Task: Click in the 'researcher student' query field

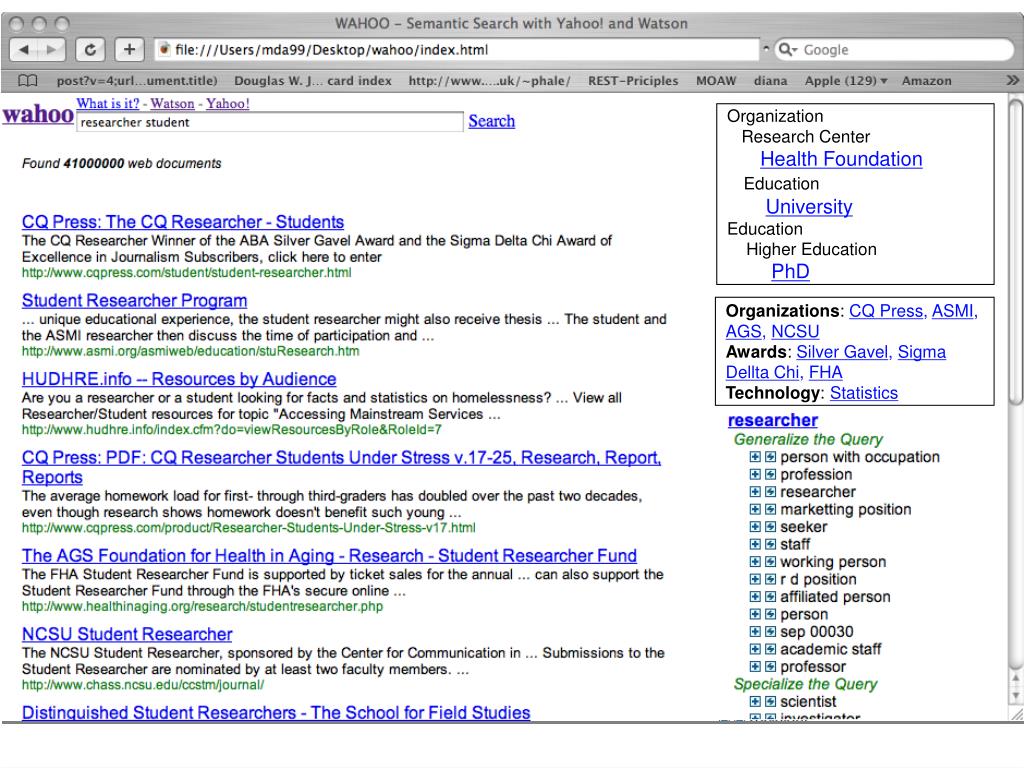Action: [270, 122]
